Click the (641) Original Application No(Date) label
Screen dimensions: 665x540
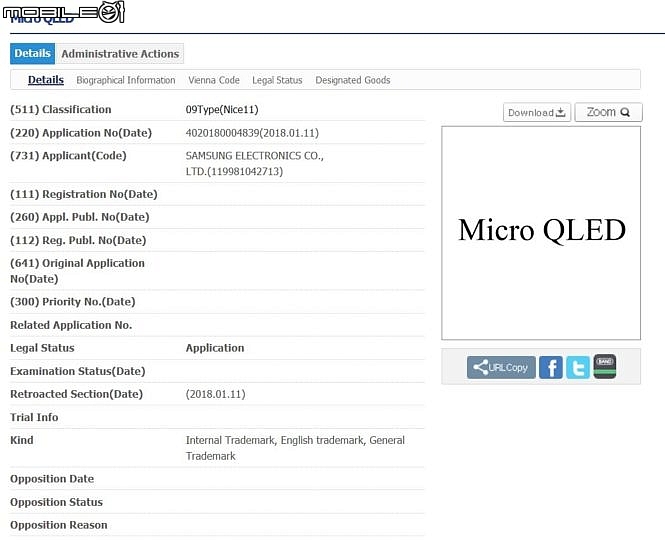(77, 271)
